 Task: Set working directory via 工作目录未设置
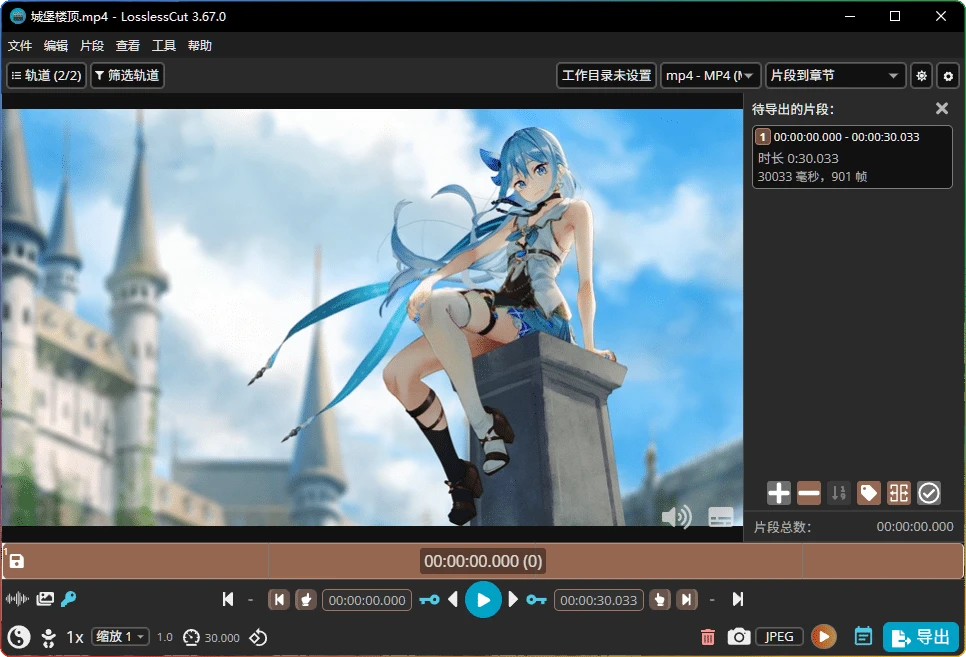click(x=606, y=75)
